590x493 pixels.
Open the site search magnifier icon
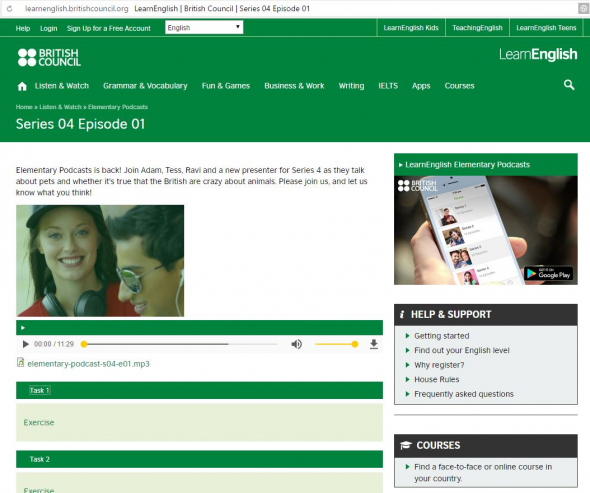[569, 85]
